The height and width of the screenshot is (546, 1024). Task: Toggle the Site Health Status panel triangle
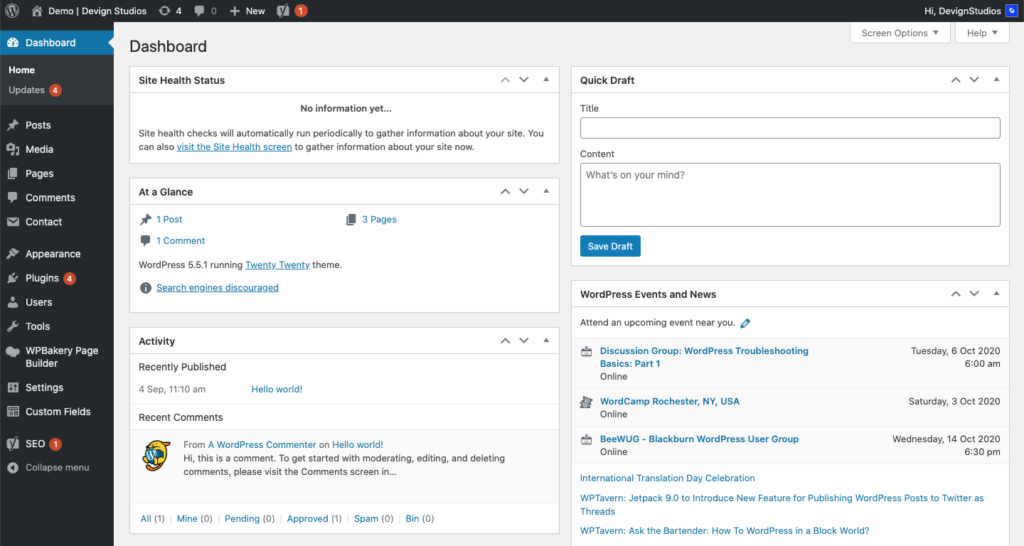[546, 80]
